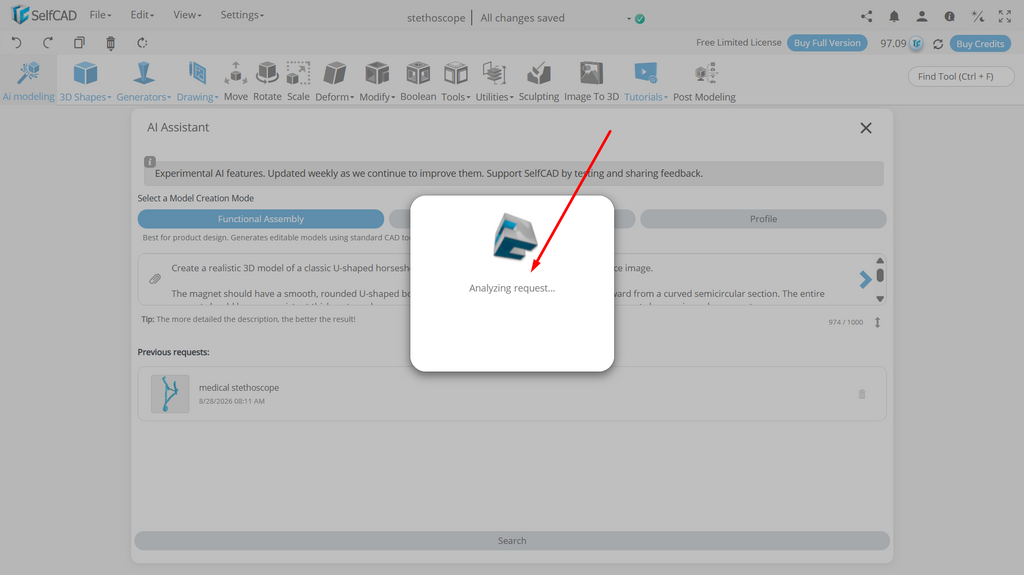Click the prompt box resize handle icon
The width and height of the screenshot is (1024, 575).
[x=877, y=322]
